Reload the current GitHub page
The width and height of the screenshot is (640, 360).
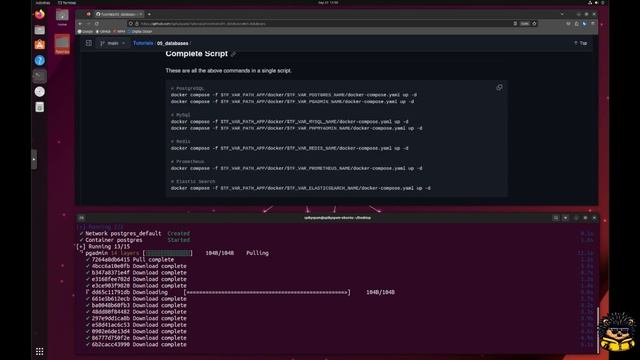(97, 24)
